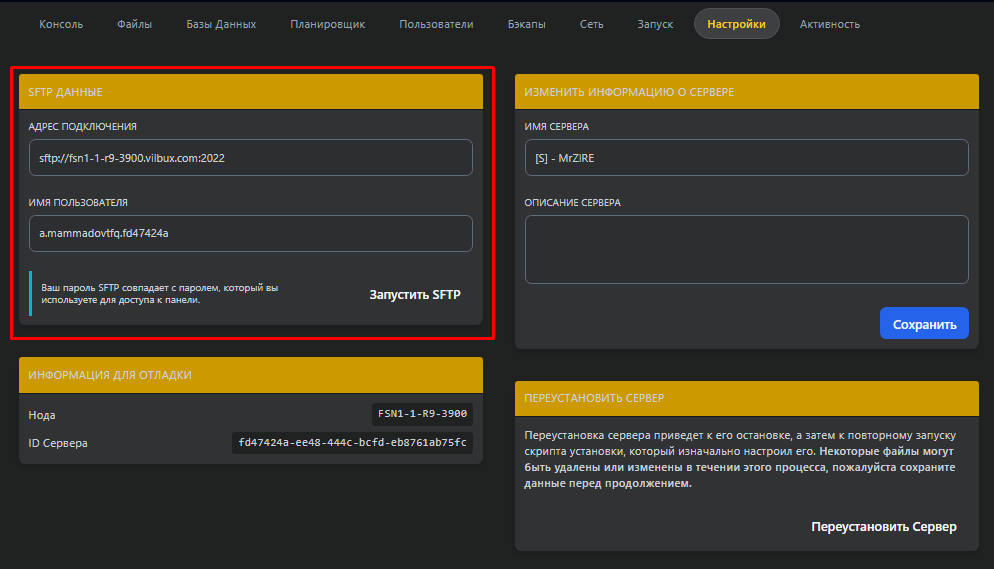The height and width of the screenshot is (569, 994).
Task: Click the SFTP password notice text
Action: point(160,294)
